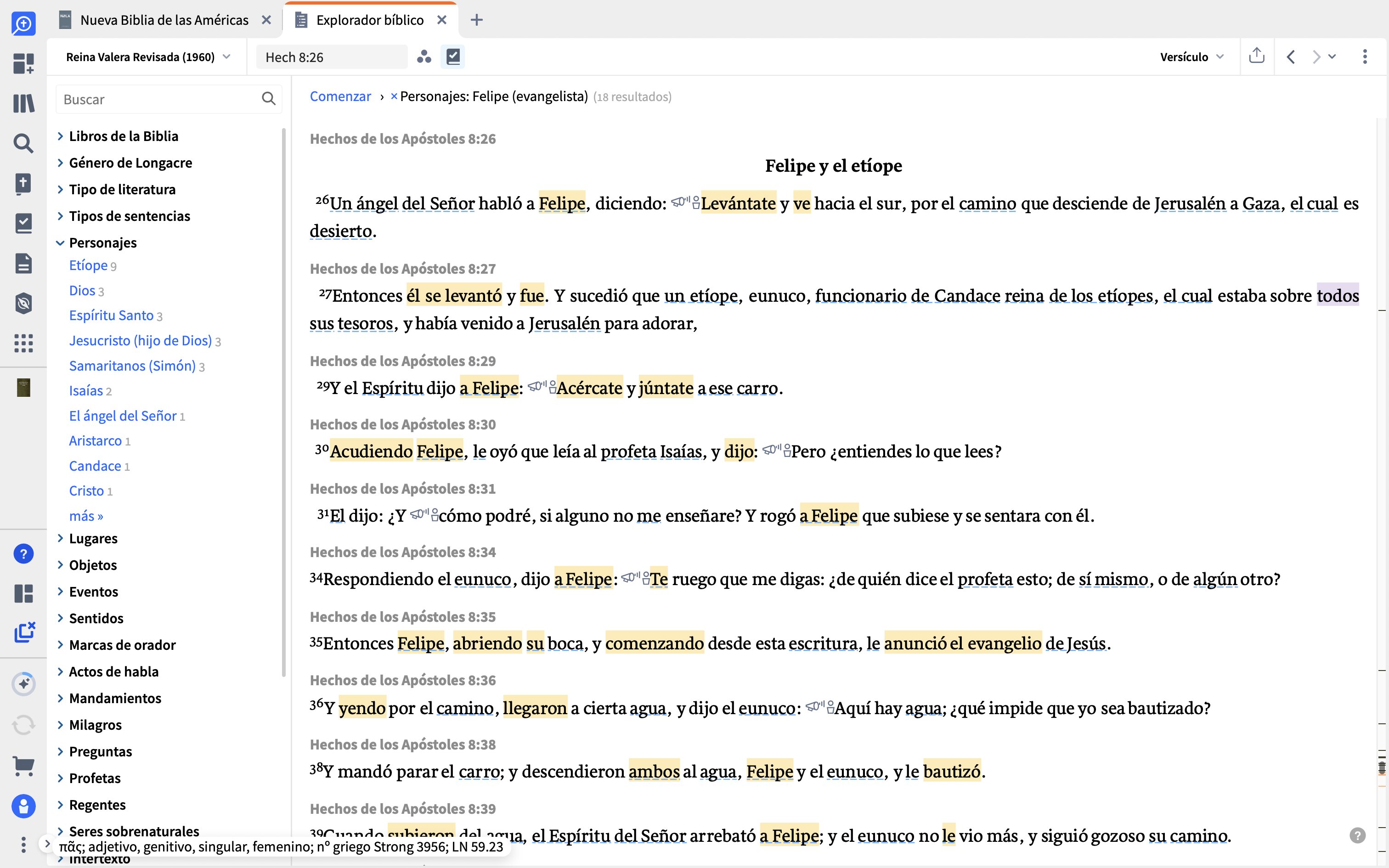
Task: Expand the Profetas section
Action: (60, 778)
